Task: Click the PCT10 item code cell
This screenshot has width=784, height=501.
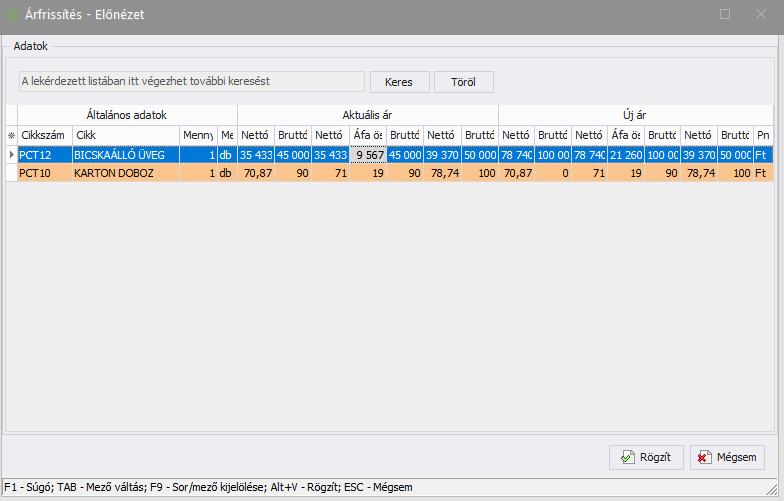Action: 44,173
